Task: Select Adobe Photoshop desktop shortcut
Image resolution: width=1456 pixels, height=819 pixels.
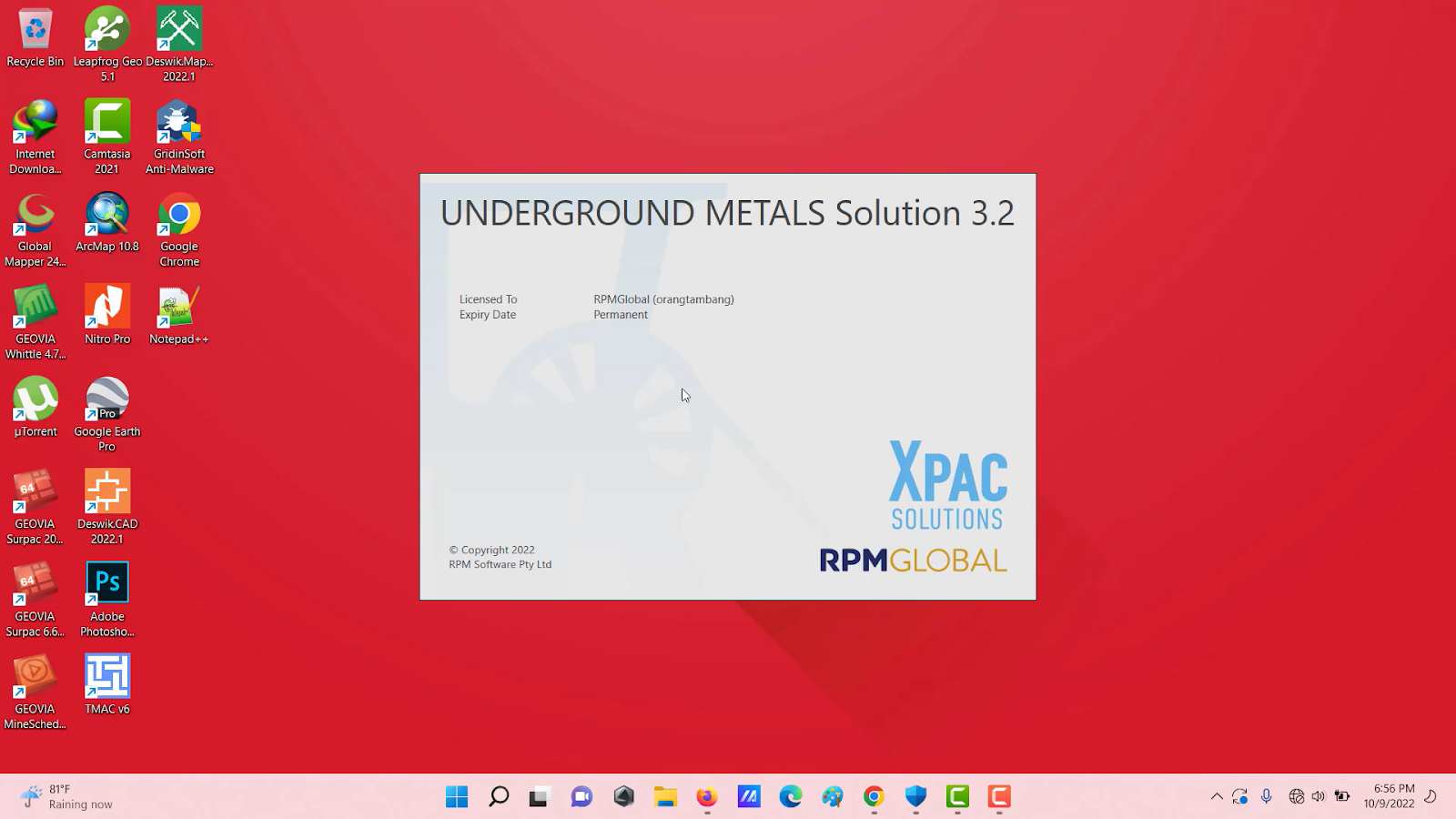Action: 107,600
